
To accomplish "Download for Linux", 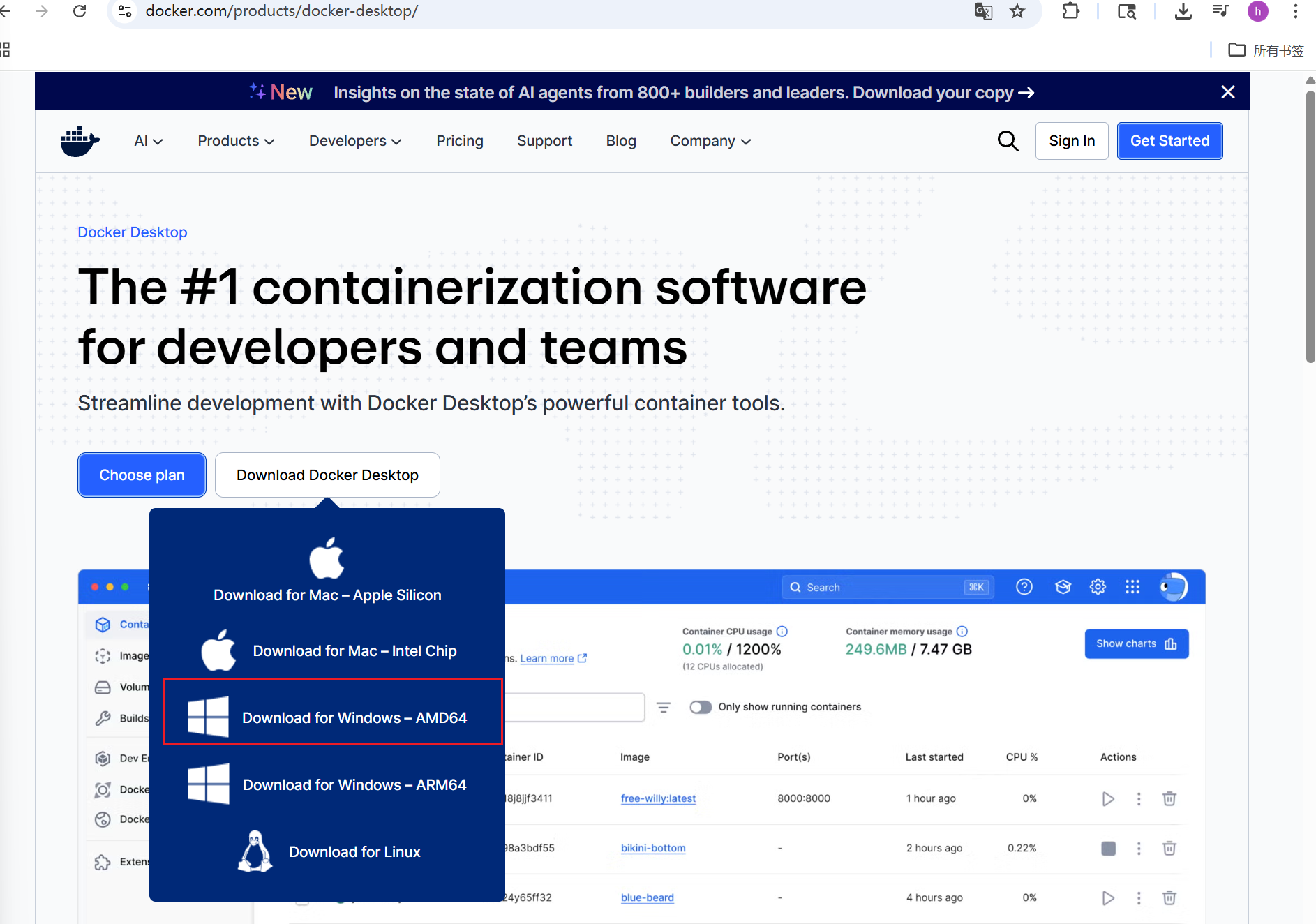I will 329,851.
